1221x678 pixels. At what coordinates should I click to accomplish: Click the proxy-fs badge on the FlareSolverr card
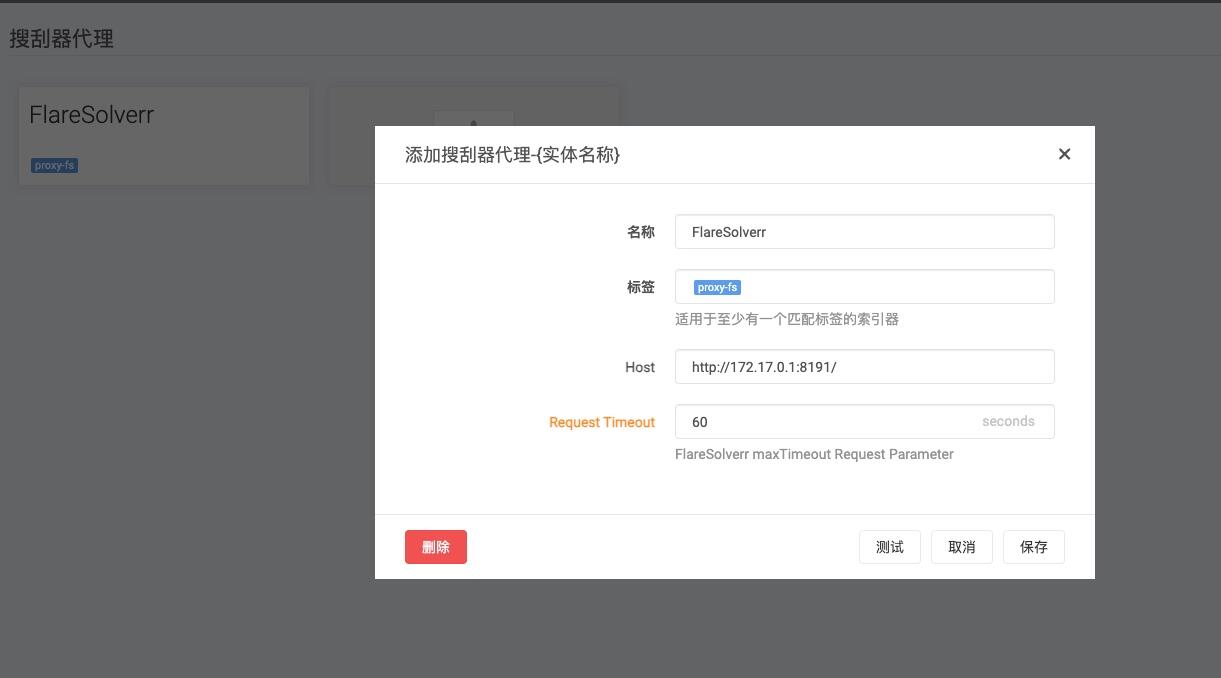coord(52,165)
